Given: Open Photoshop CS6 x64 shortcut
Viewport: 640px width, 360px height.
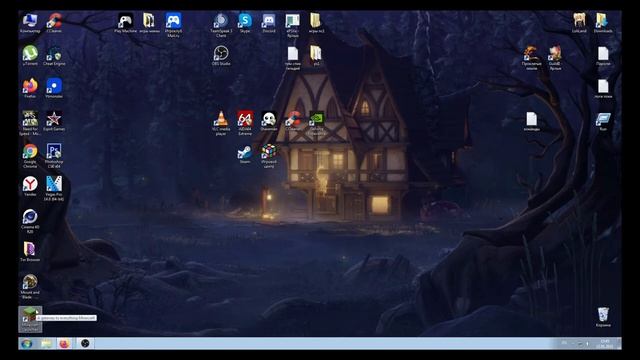Looking at the screenshot, I should (54, 156).
